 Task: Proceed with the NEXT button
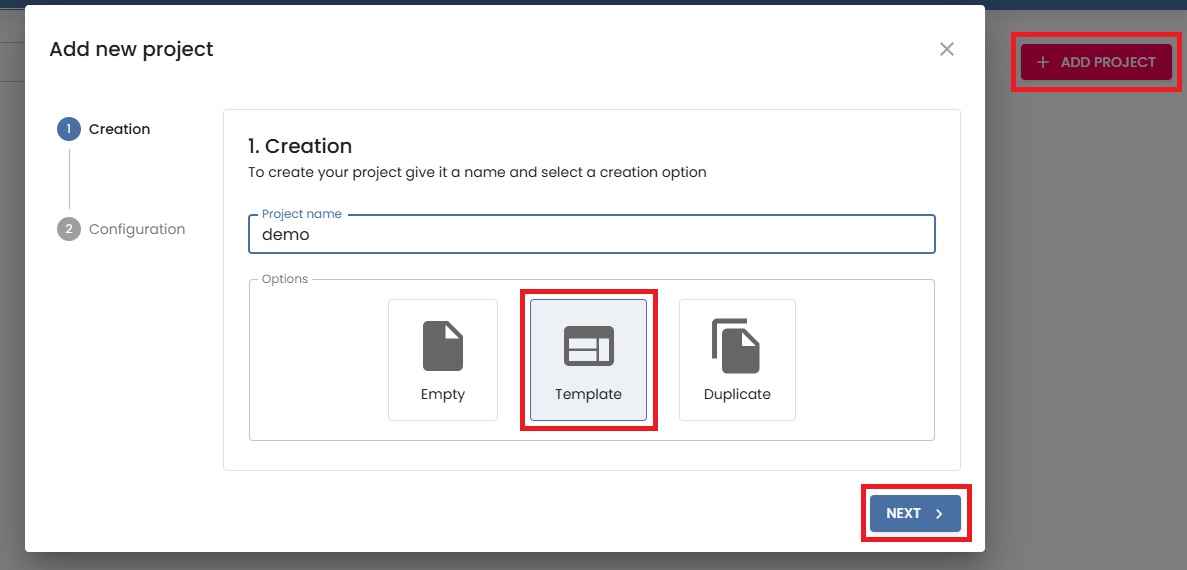coord(914,513)
